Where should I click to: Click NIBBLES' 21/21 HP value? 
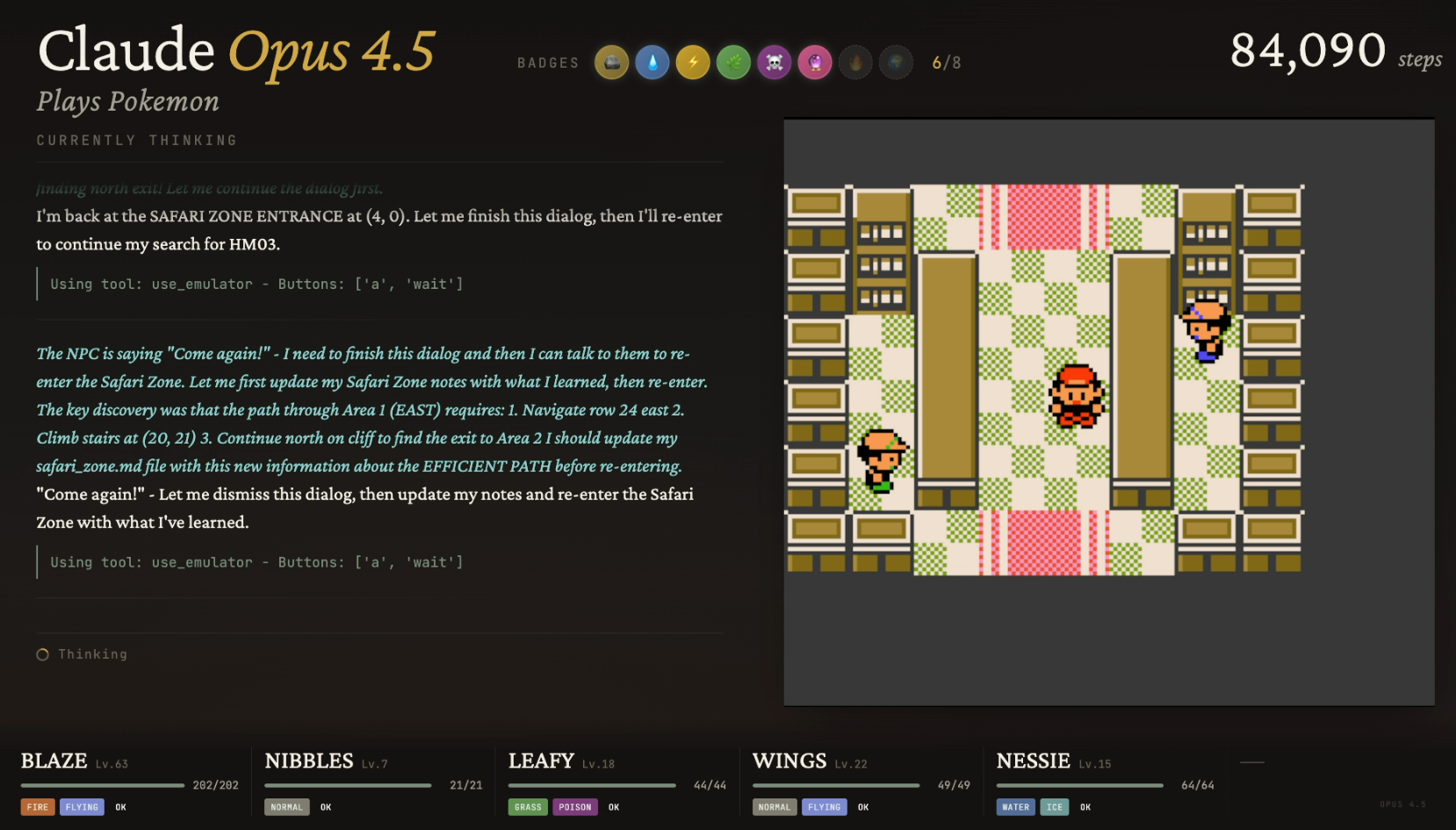tap(466, 785)
